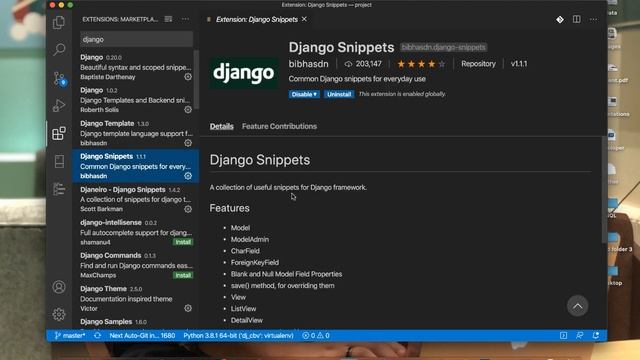Screen dimensions: 640x360
Task: Select the Extension: Django Snippets editor tab
Action: pos(256,19)
